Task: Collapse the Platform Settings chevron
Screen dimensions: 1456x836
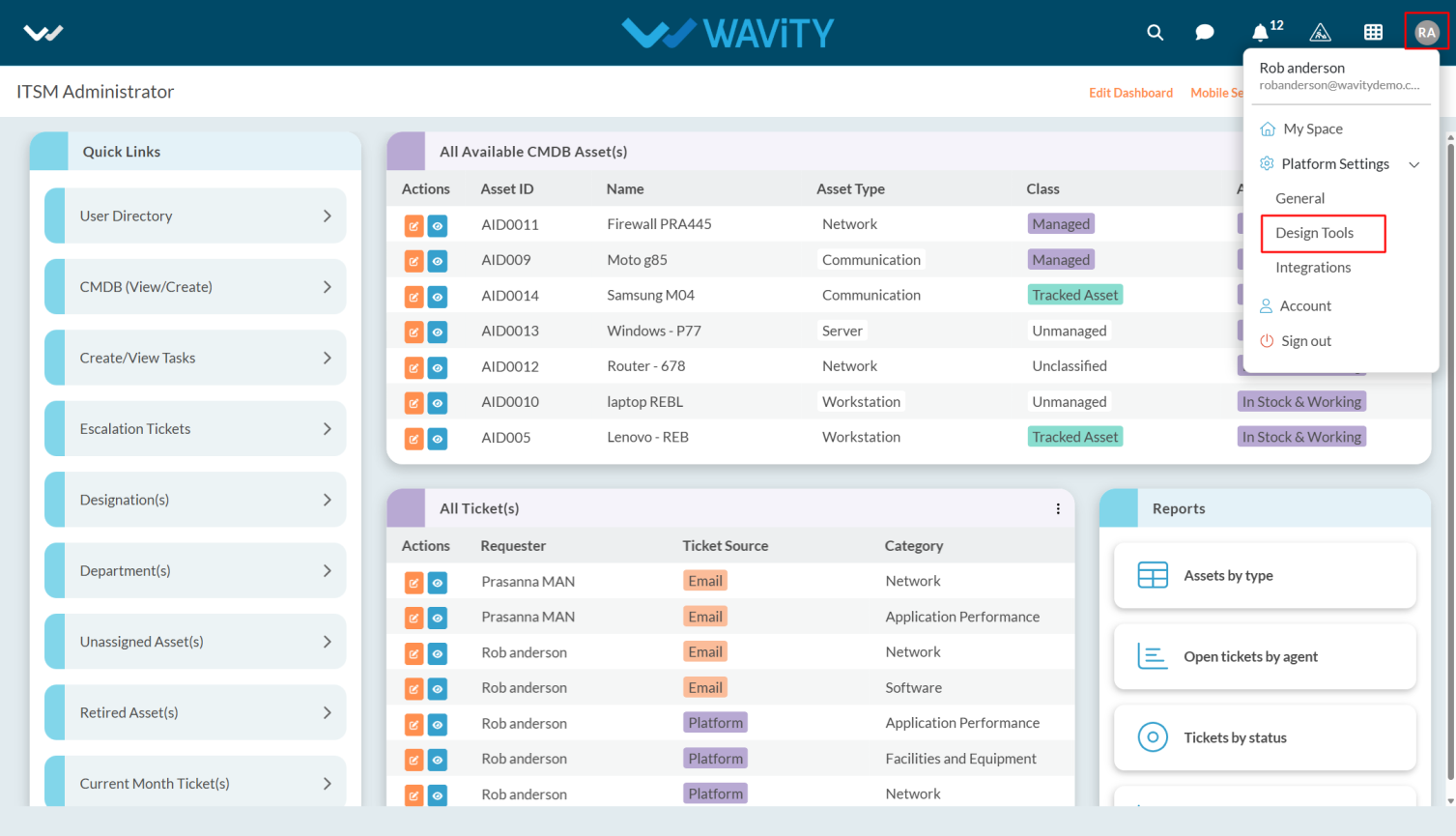Action: click(x=1414, y=164)
